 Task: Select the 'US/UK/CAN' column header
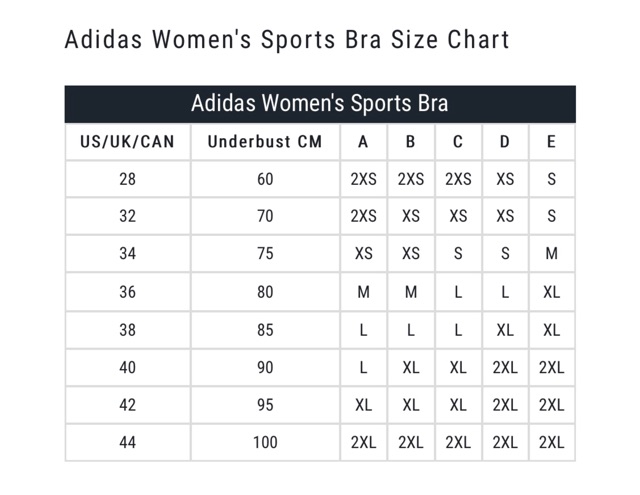[127, 142]
